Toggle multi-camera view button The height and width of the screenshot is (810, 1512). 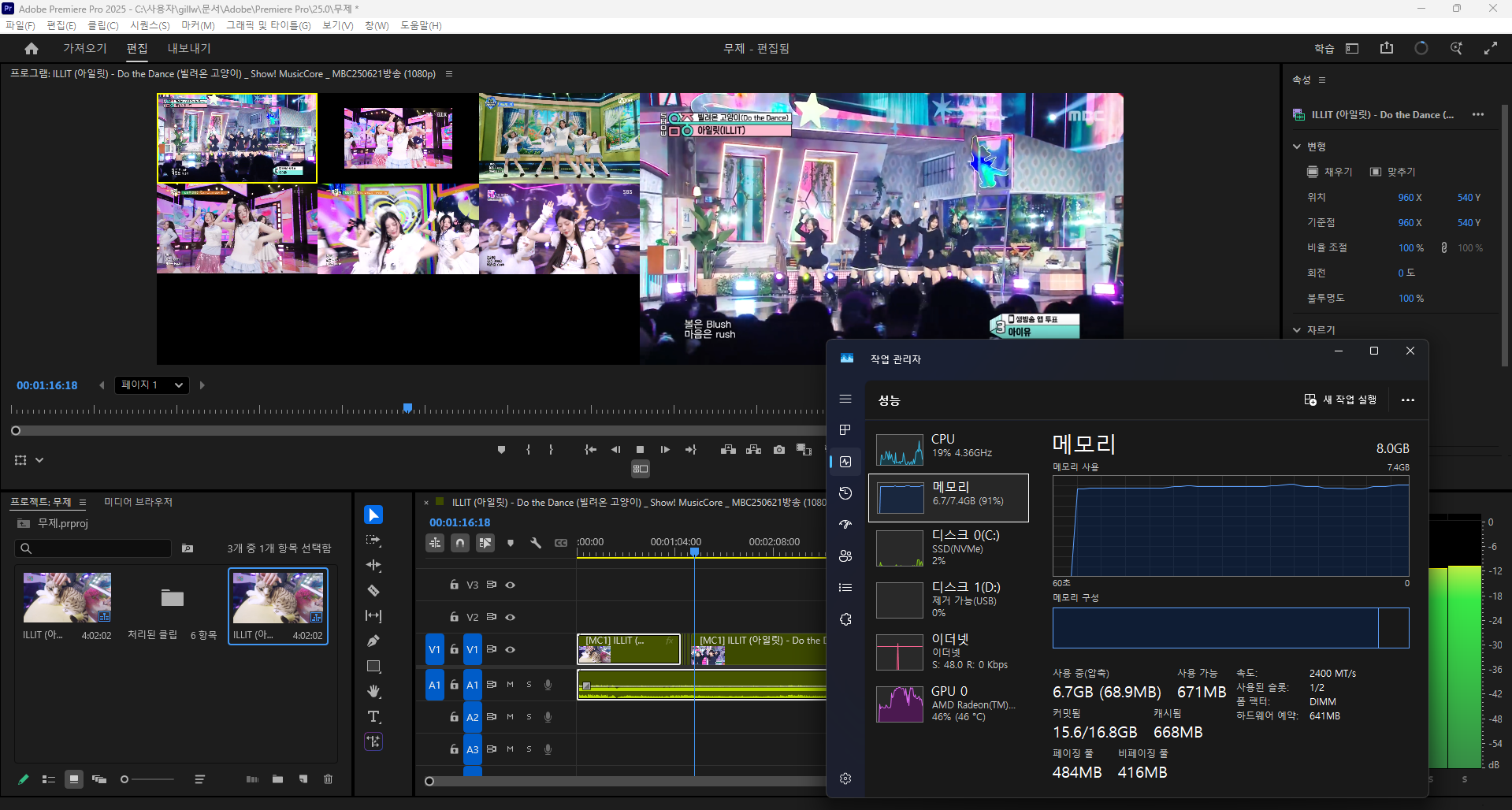point(641,469)
